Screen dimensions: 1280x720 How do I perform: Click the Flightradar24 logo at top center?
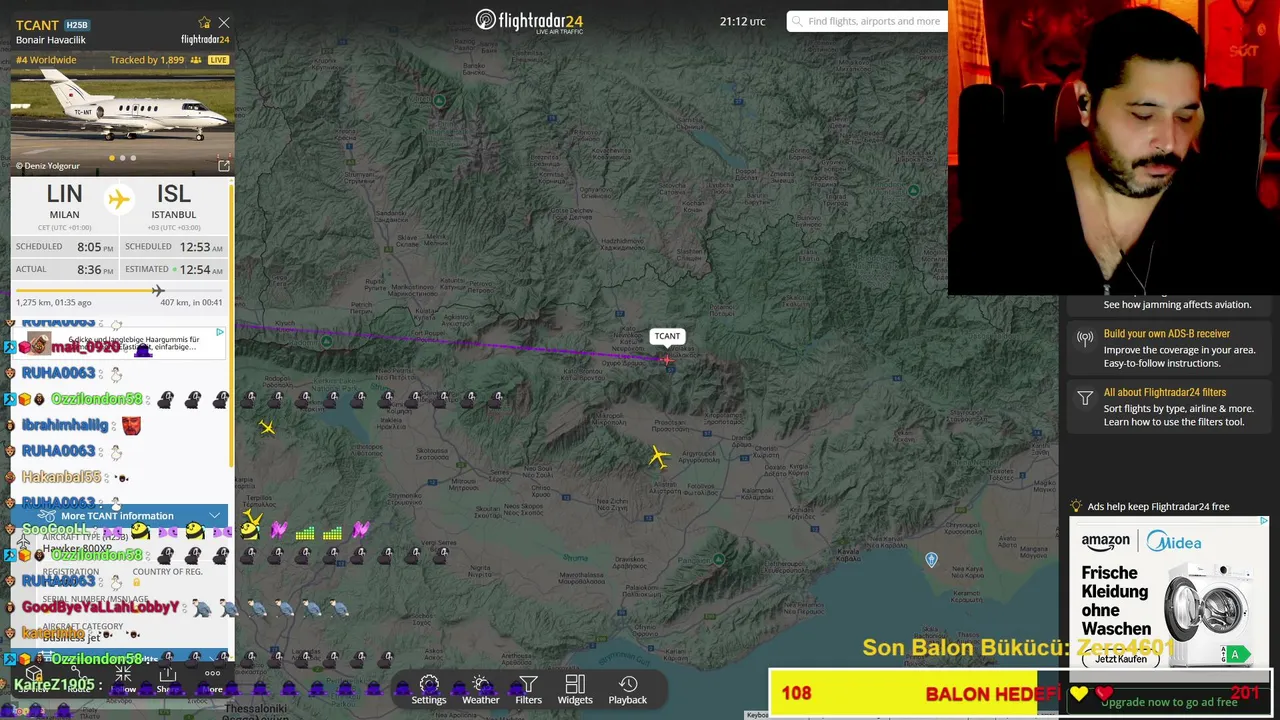529,21
